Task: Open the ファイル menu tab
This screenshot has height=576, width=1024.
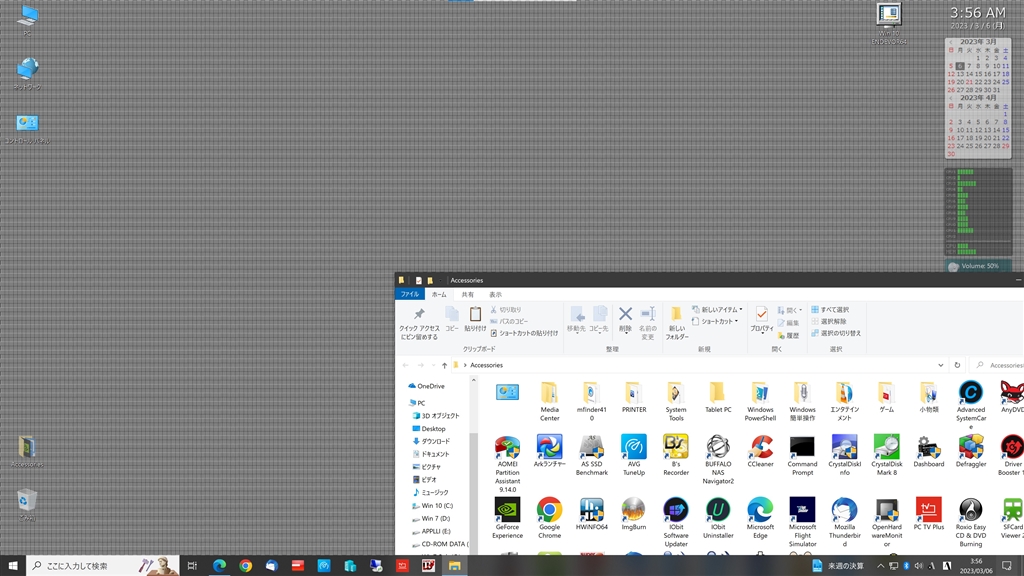Action: pyautogui.click(x=410, y=294)
